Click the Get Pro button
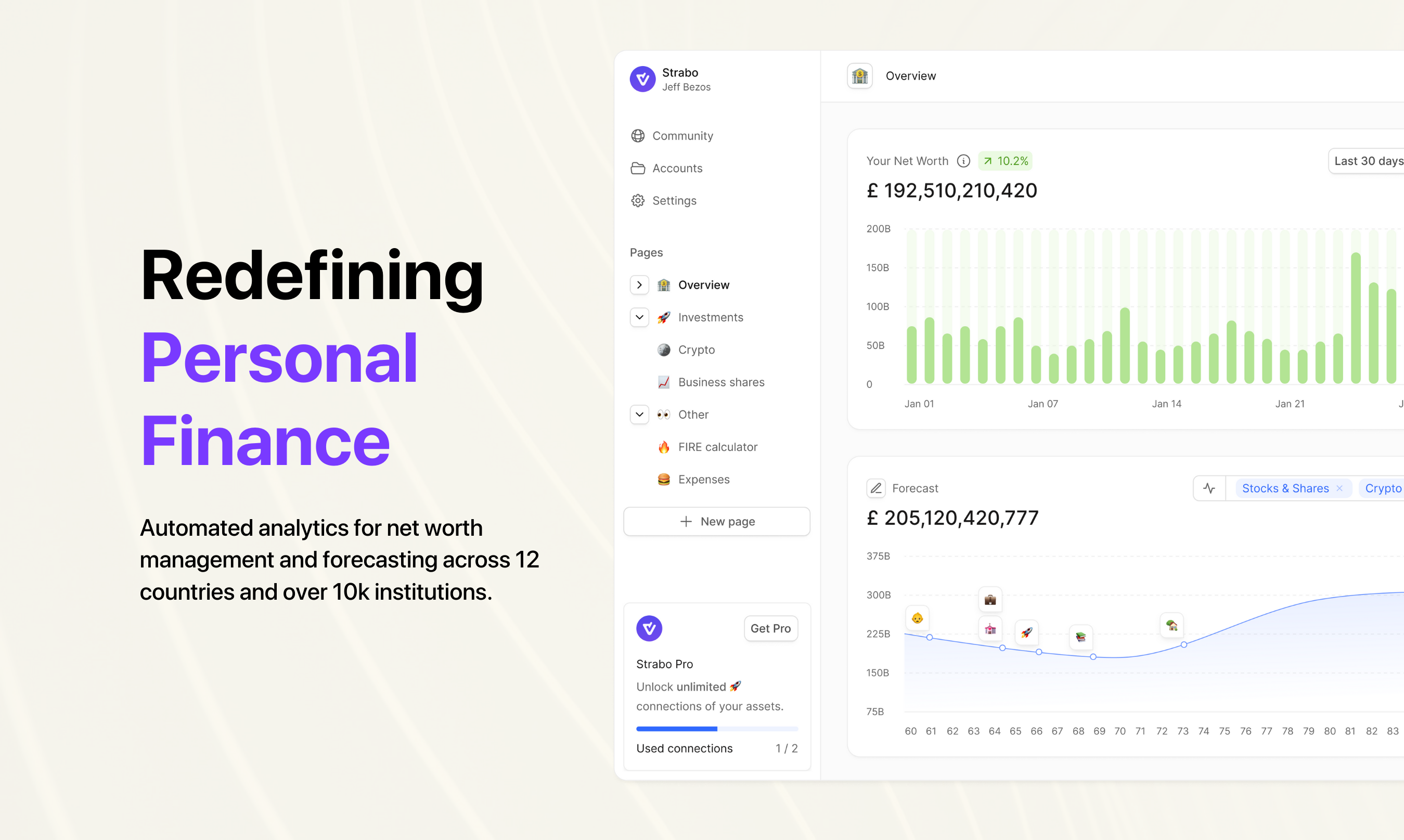Viewport: 1404px width, 840px height. 770,628
